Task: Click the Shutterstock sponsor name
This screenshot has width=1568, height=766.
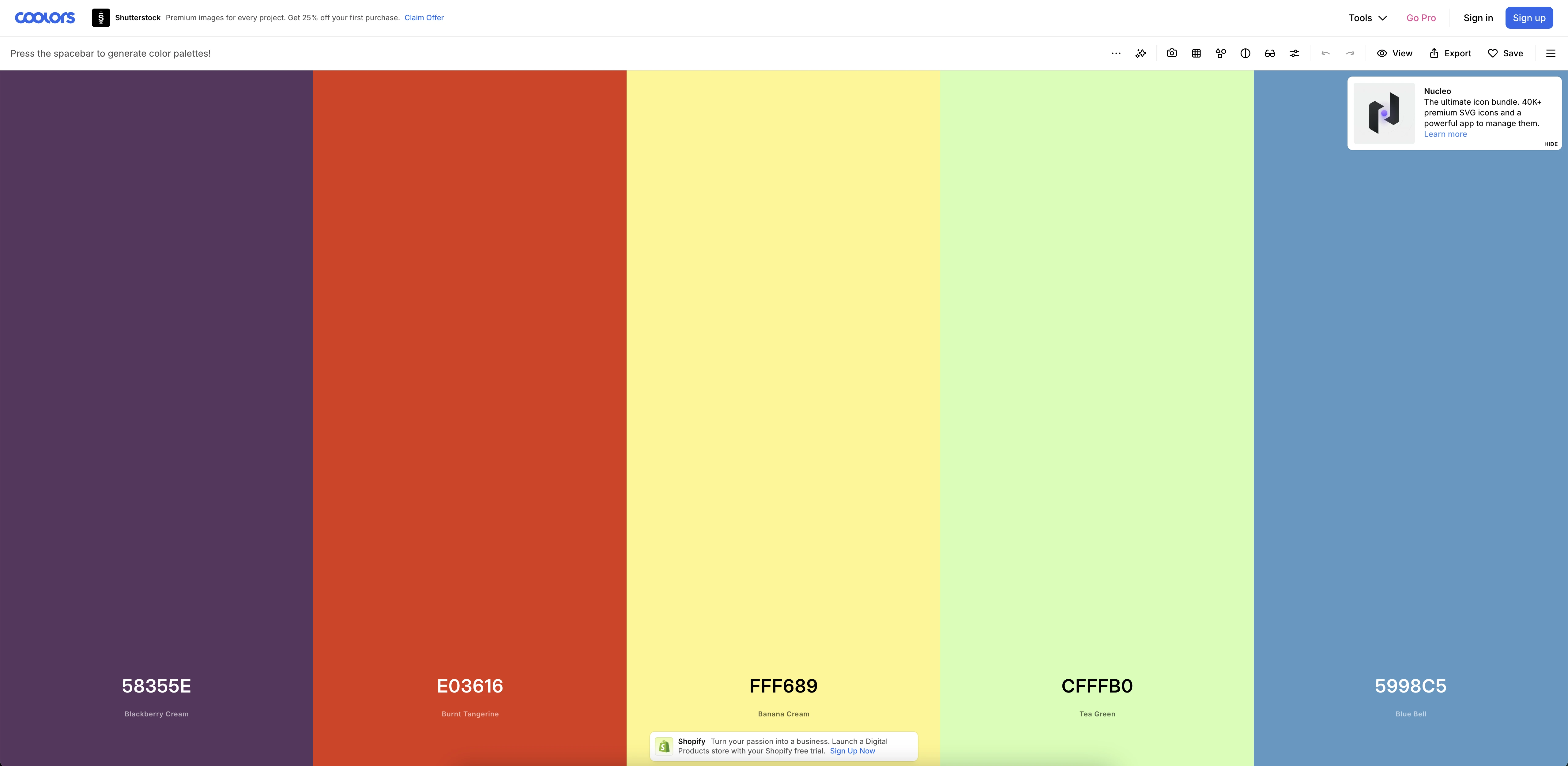Action: point(138,18)
